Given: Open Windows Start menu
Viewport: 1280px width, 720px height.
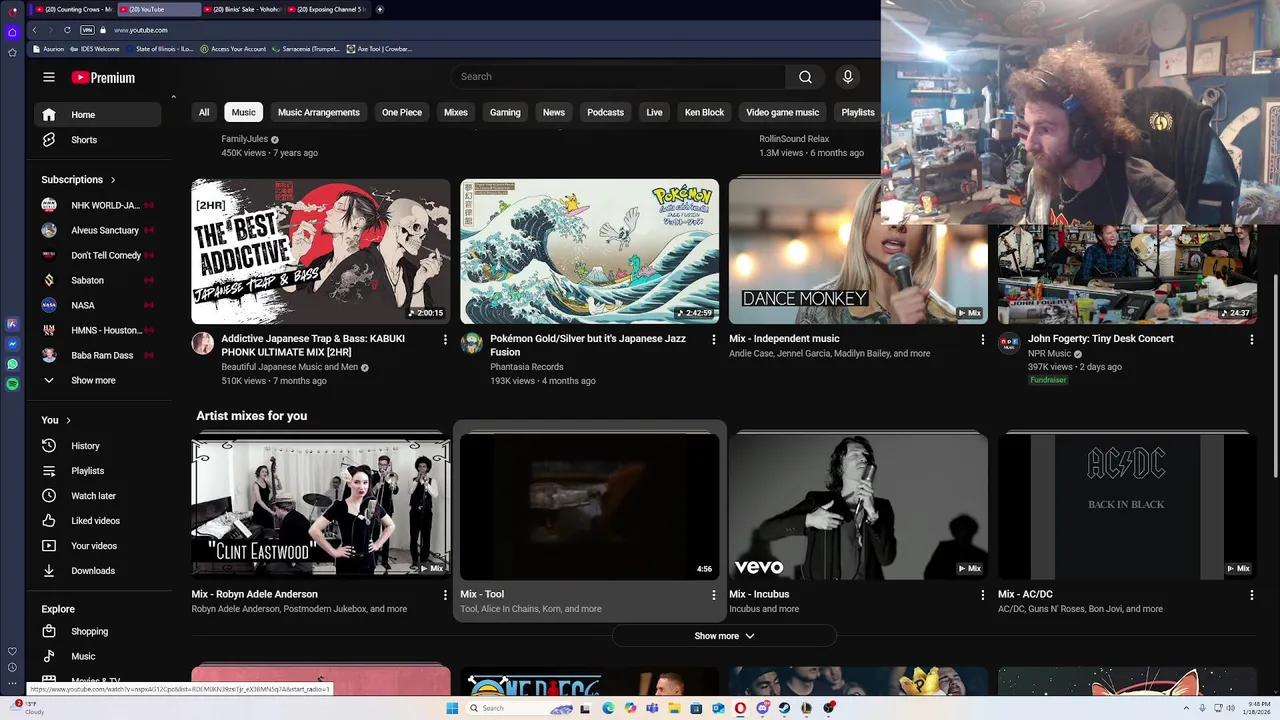Looking at the screenshot, I should pos(452,708).
